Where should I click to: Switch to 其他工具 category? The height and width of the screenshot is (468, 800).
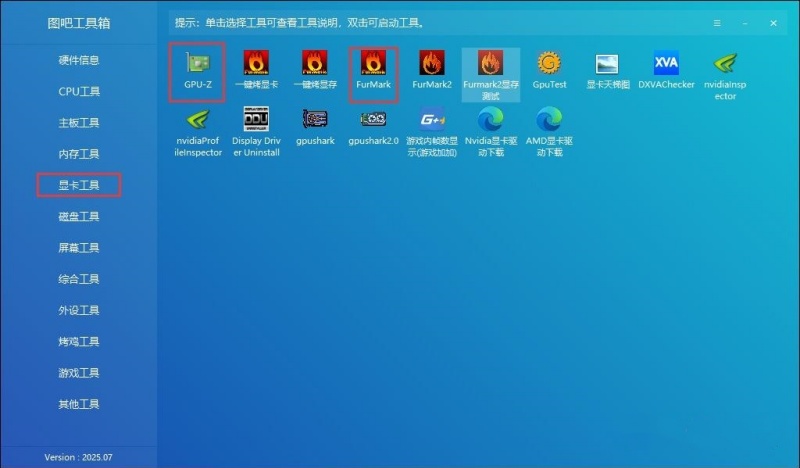tap(79, 404)
